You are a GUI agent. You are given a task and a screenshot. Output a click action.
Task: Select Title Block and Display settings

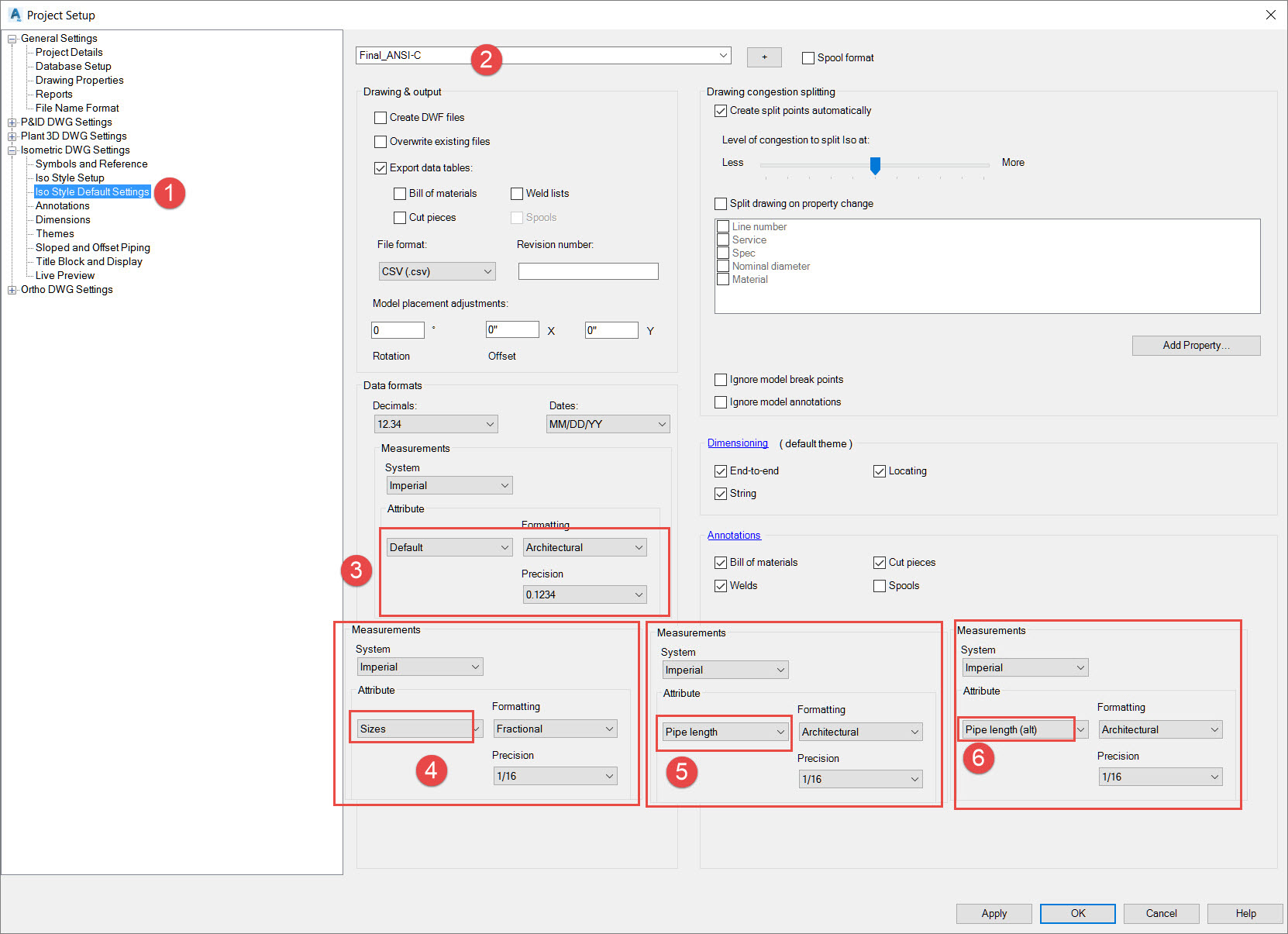[88, 261]
